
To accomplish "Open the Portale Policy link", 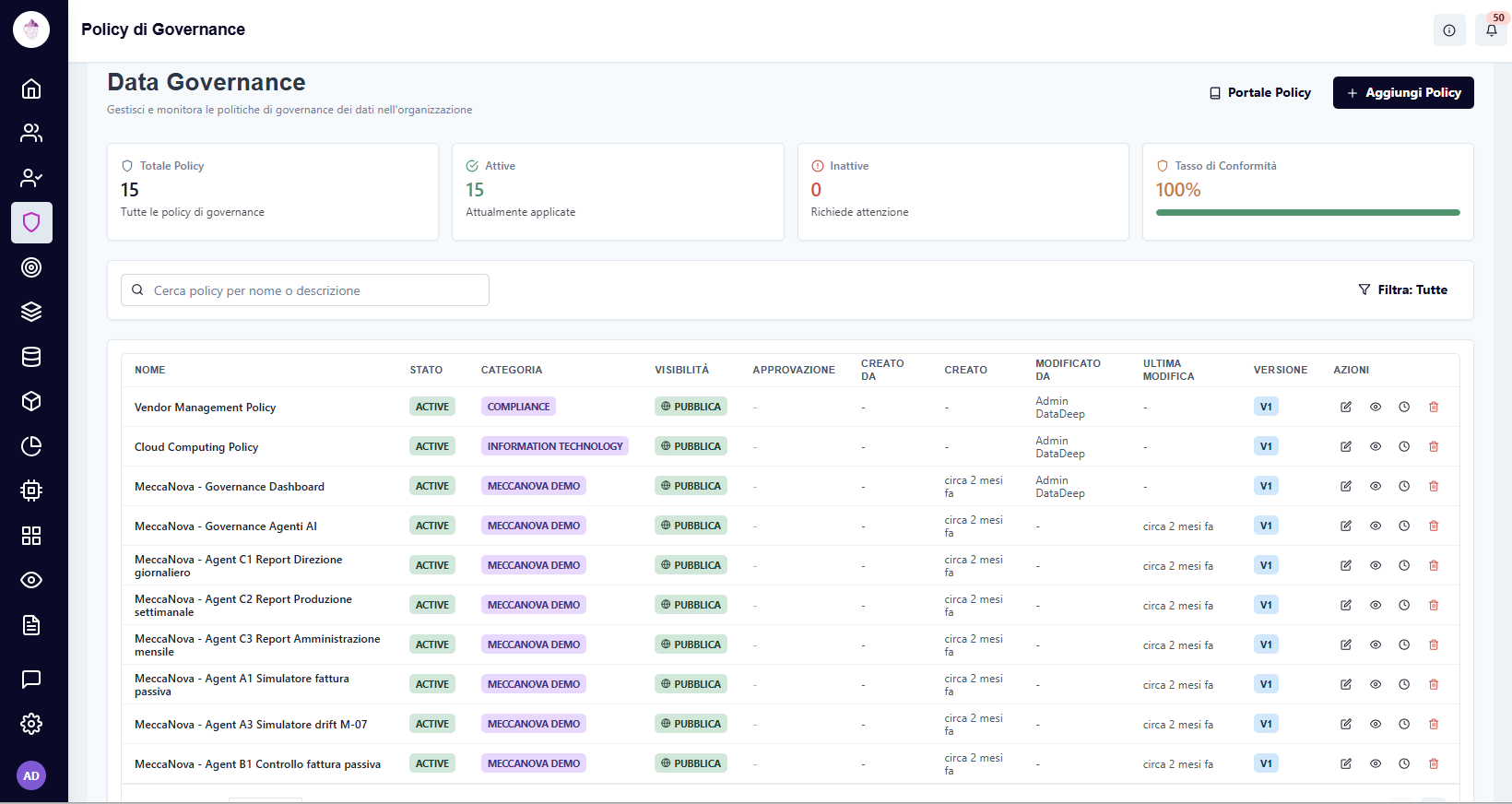I will [x=1260, y=92].
